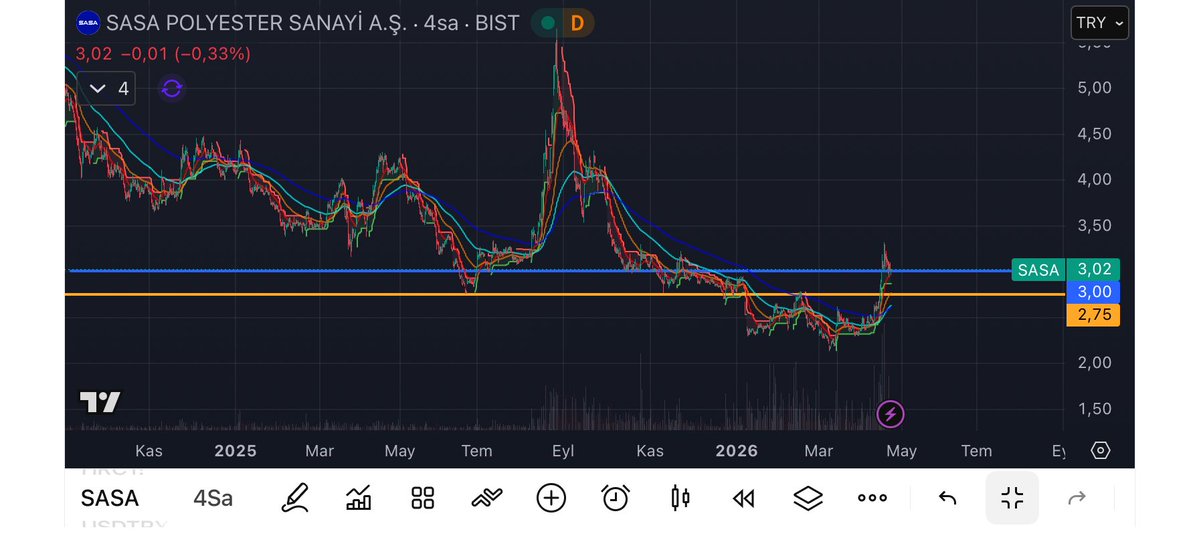Exit fullscreen with the collapse arrows button
Image resolution: width=1199 pixels, height=554 pixels.
[x=1012, y=498]
